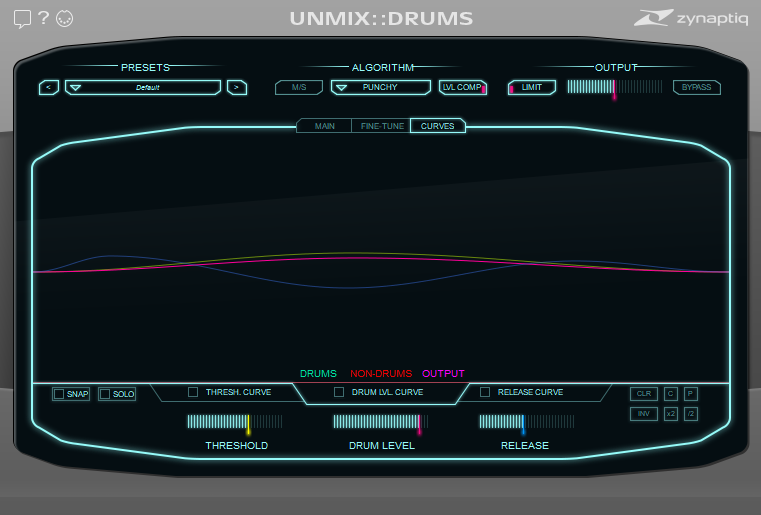This screenshot has height=515, width=761.
Task: Select the DRUM LVL. CURVE tab label
Action: (387, 392)
